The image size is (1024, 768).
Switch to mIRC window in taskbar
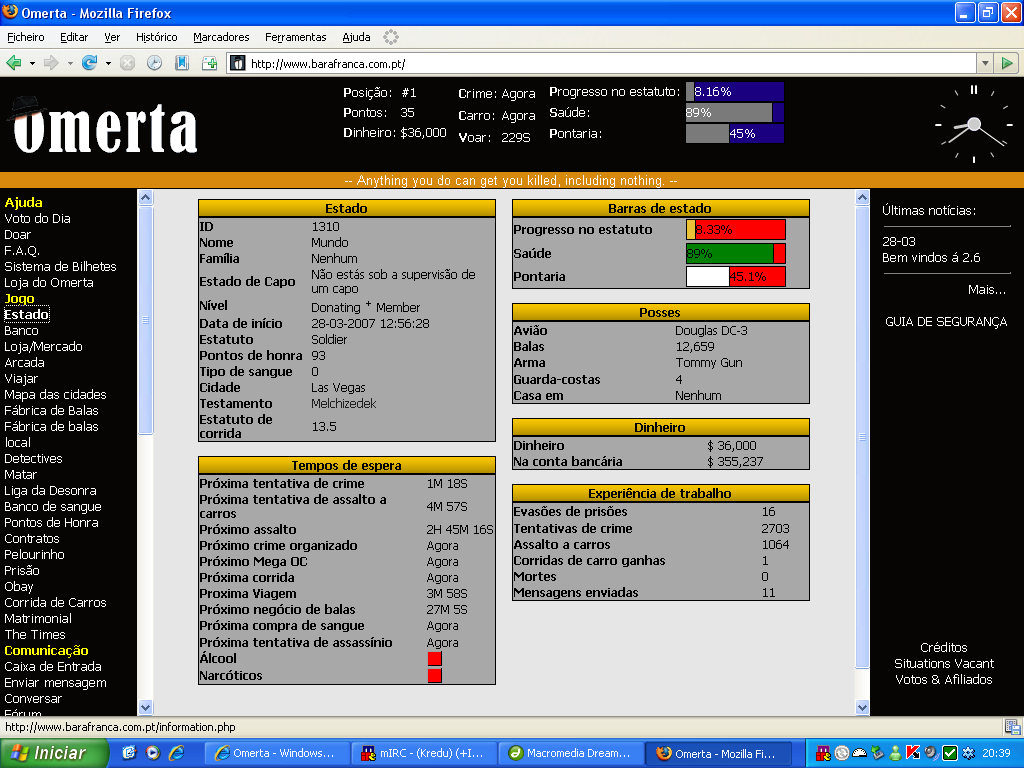coord(426,753)
